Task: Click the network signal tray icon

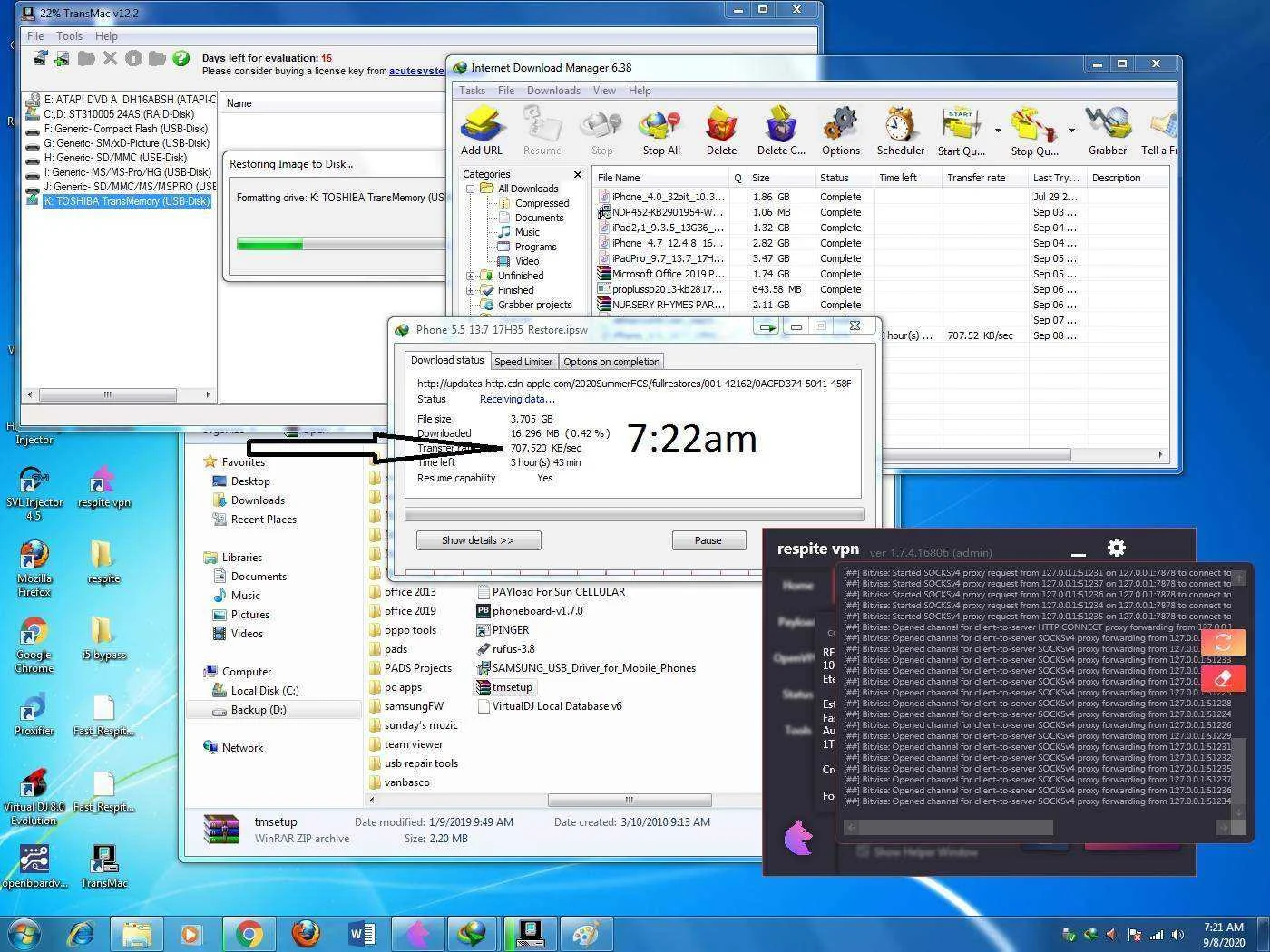Action: click(1157, 934)
